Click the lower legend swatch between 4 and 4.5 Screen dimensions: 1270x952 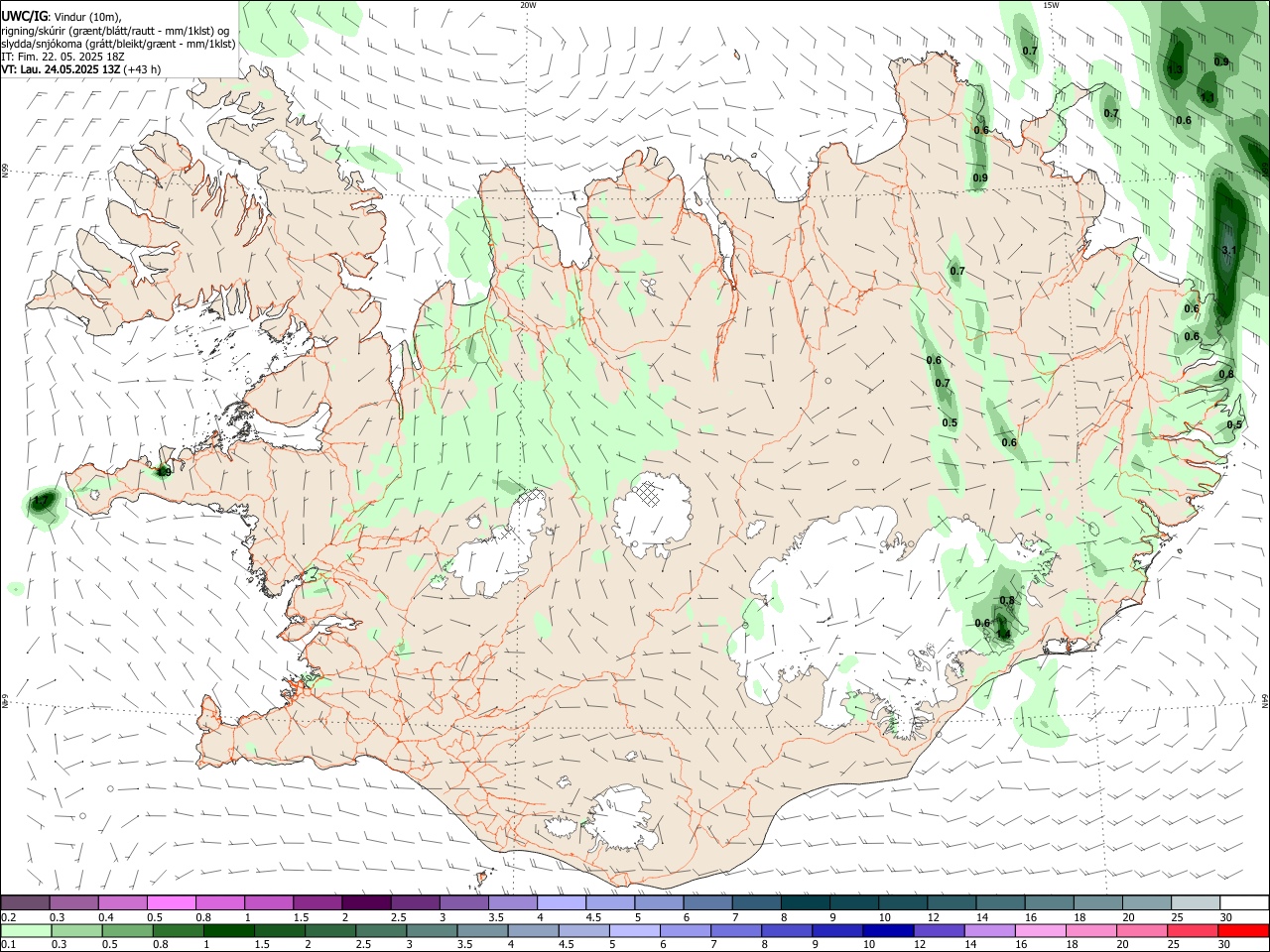click(x=533, y=930)
